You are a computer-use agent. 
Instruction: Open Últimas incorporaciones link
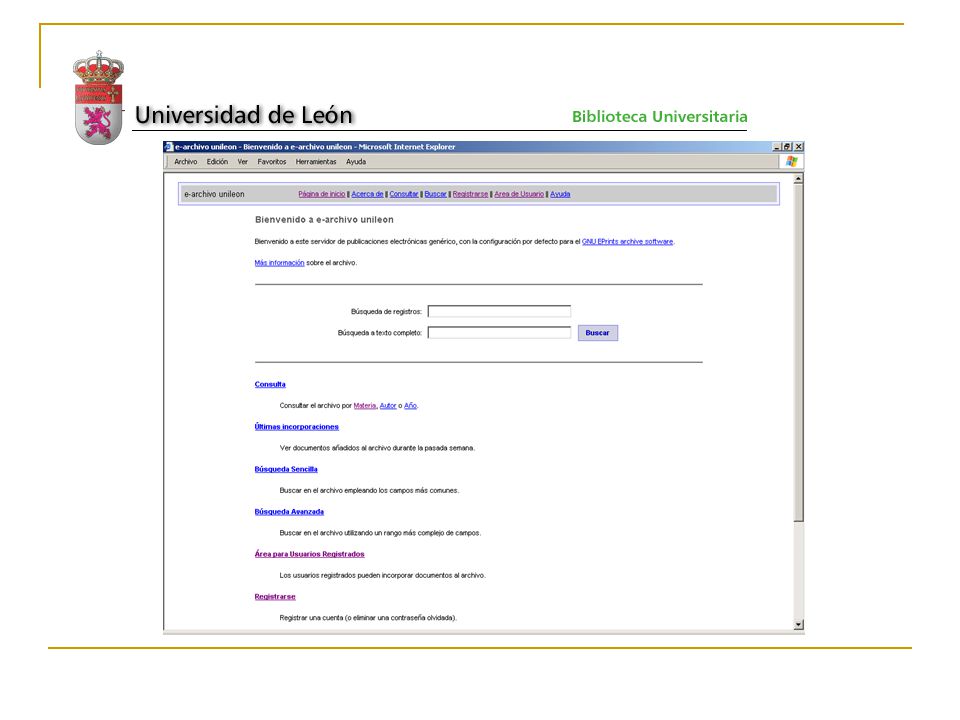(296, 427)
